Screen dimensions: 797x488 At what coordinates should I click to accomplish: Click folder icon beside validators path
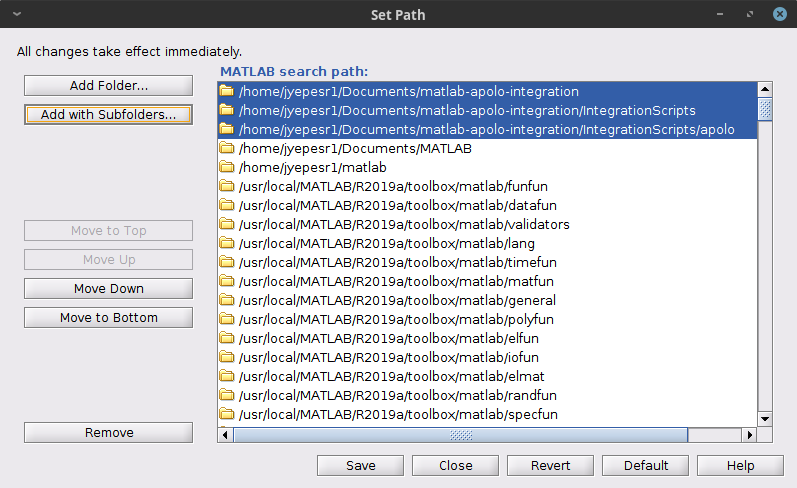click(x=227, y=224)
